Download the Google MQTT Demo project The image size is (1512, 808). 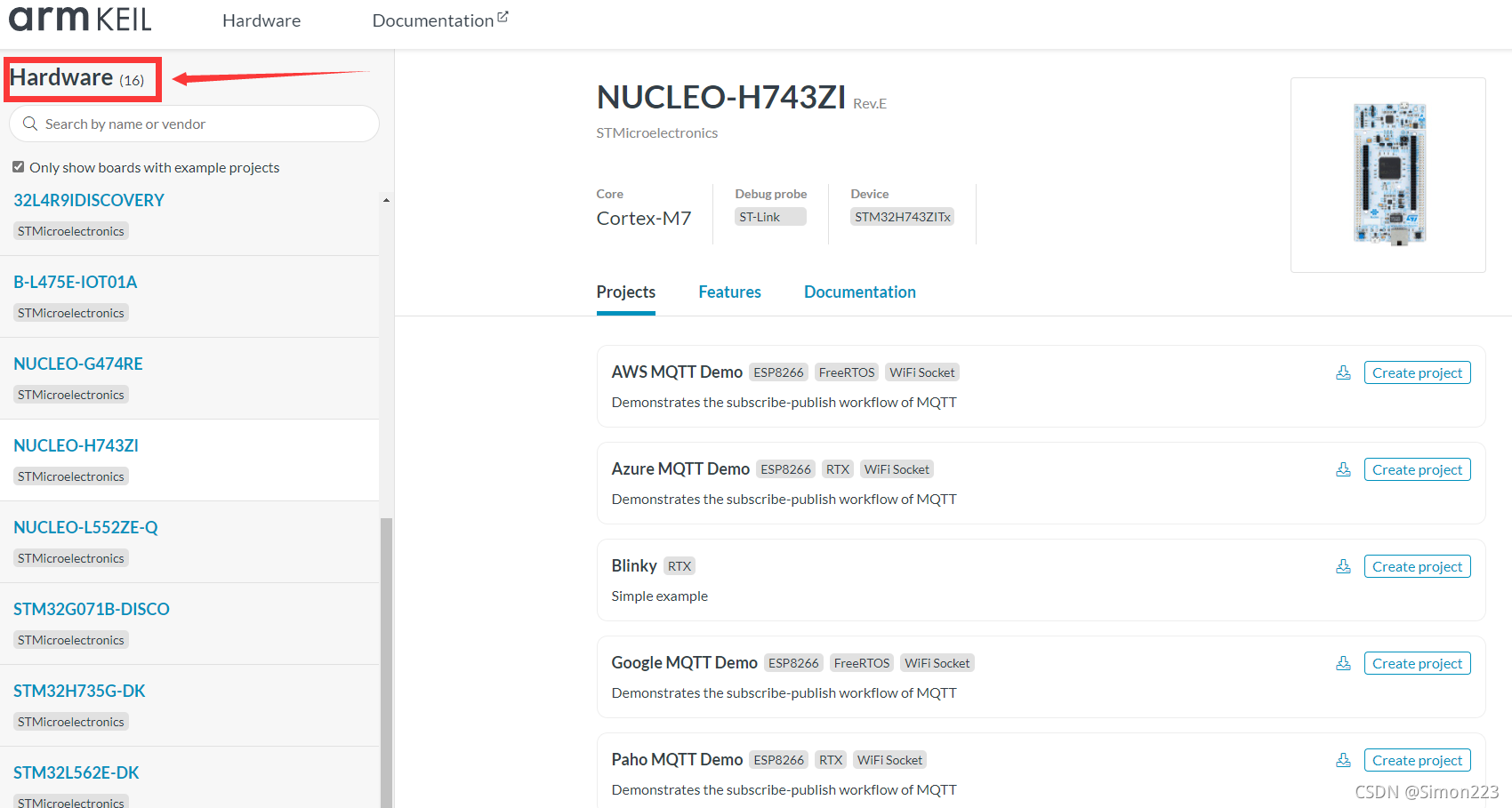[1343, 663]
